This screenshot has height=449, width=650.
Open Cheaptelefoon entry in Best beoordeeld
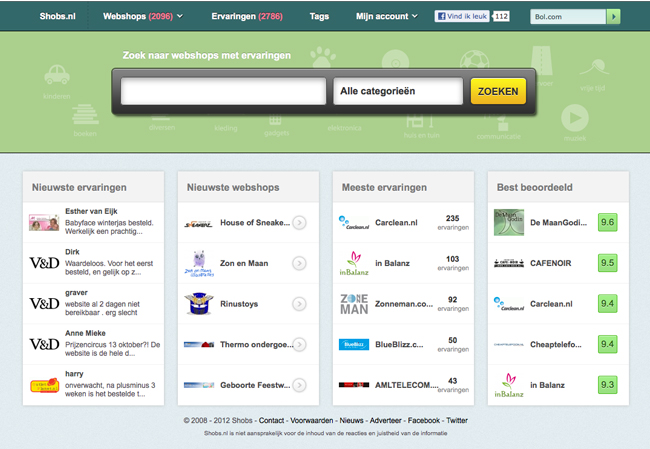click(x=558, y=345)
